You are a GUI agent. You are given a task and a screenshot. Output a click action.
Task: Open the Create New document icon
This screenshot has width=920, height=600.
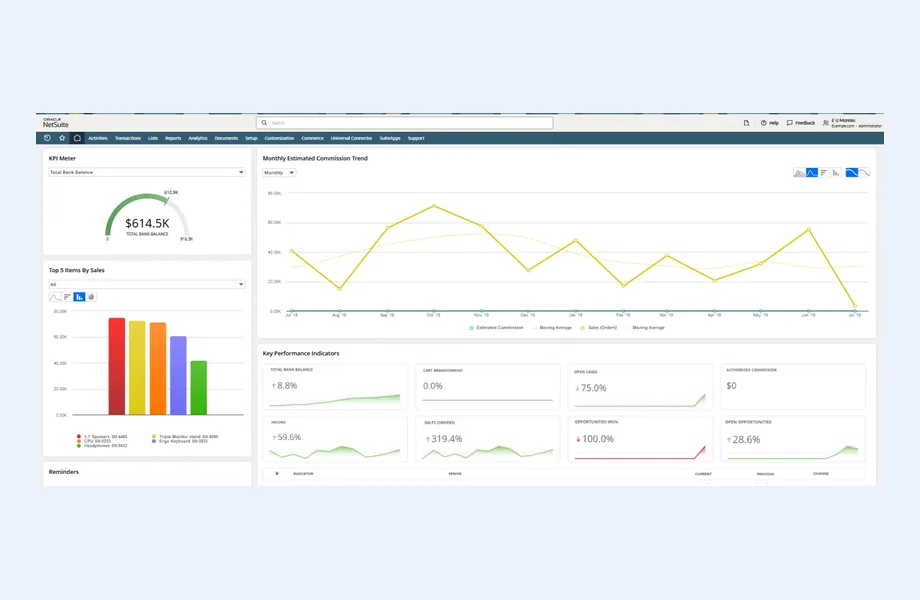coord(746,123)
